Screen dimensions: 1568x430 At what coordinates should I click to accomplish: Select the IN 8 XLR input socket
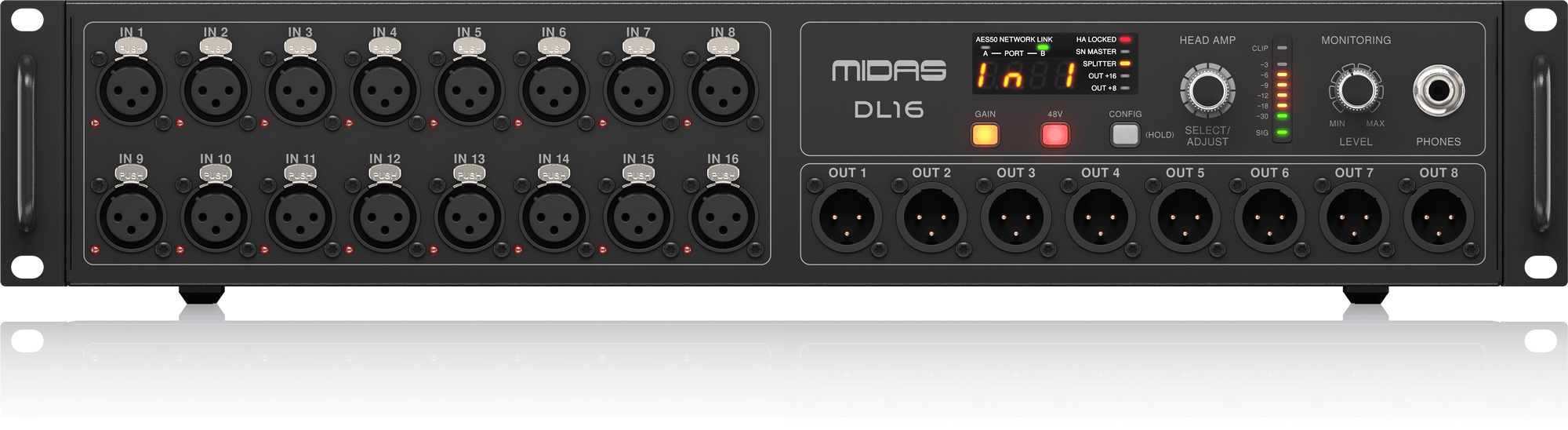(722, 89)
